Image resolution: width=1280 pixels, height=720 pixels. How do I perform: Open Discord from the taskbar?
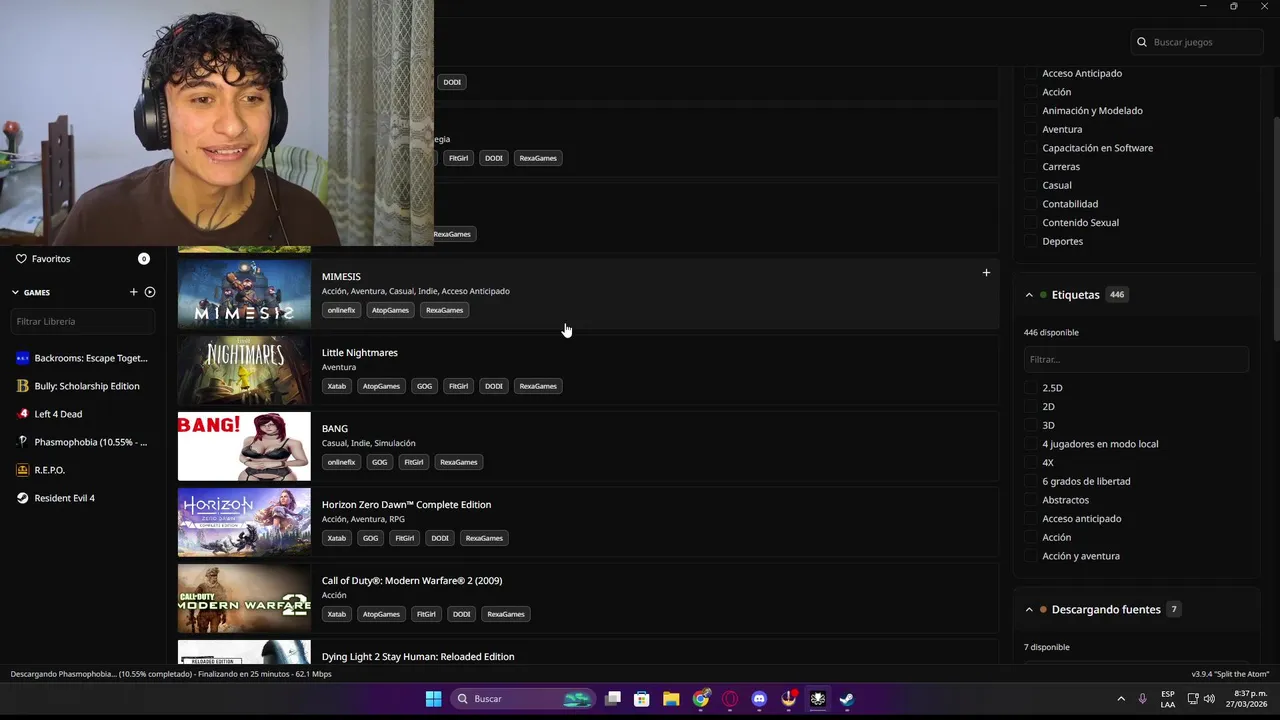coord(759,699)
